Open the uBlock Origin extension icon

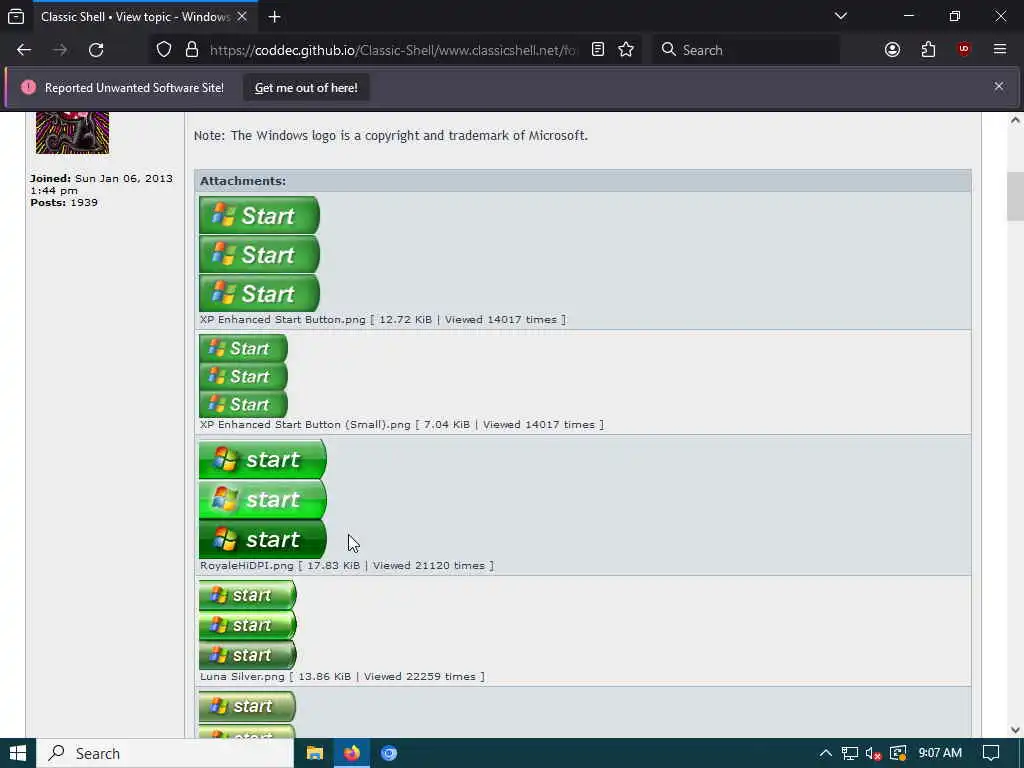[964, 50]
